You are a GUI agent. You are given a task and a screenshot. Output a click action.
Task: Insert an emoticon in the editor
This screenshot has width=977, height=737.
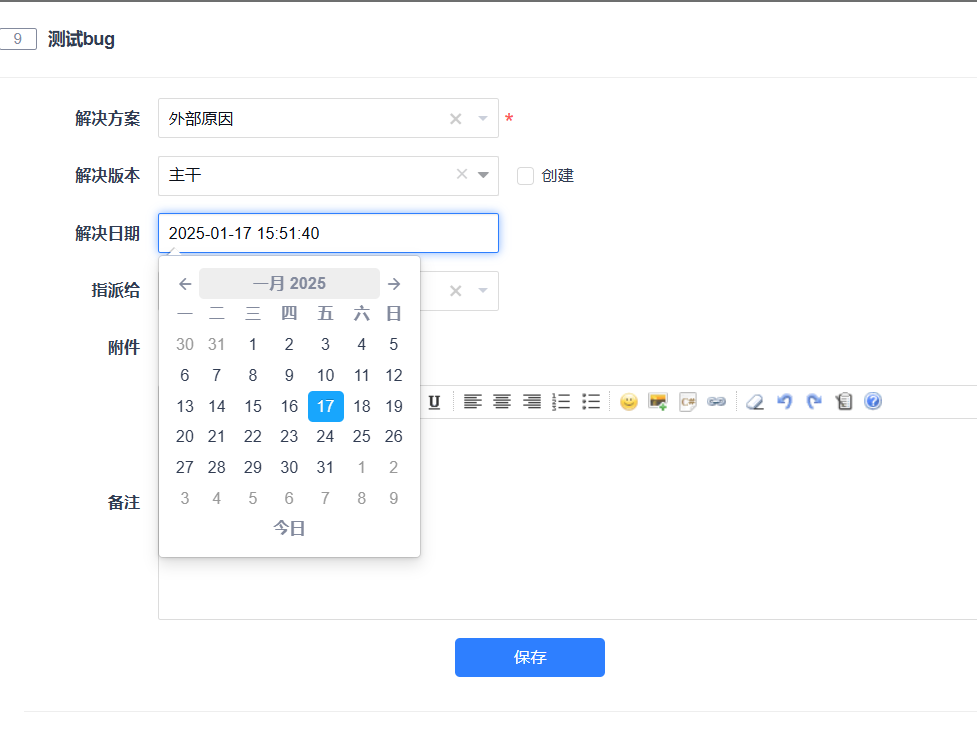pyautogui.click(x=628, y=402)
